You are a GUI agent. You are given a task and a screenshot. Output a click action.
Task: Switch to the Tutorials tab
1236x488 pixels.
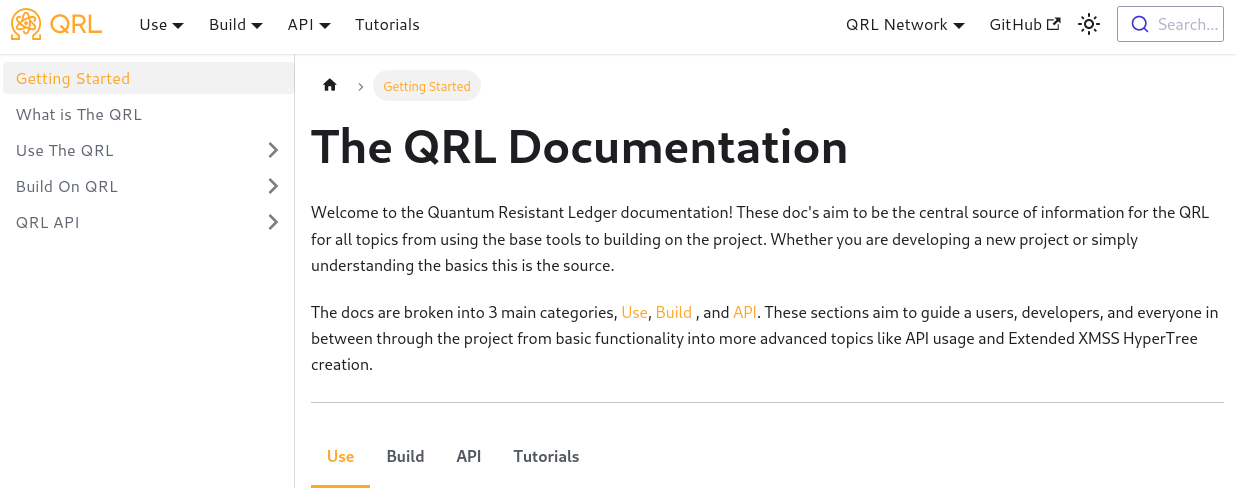click(546, 456)
